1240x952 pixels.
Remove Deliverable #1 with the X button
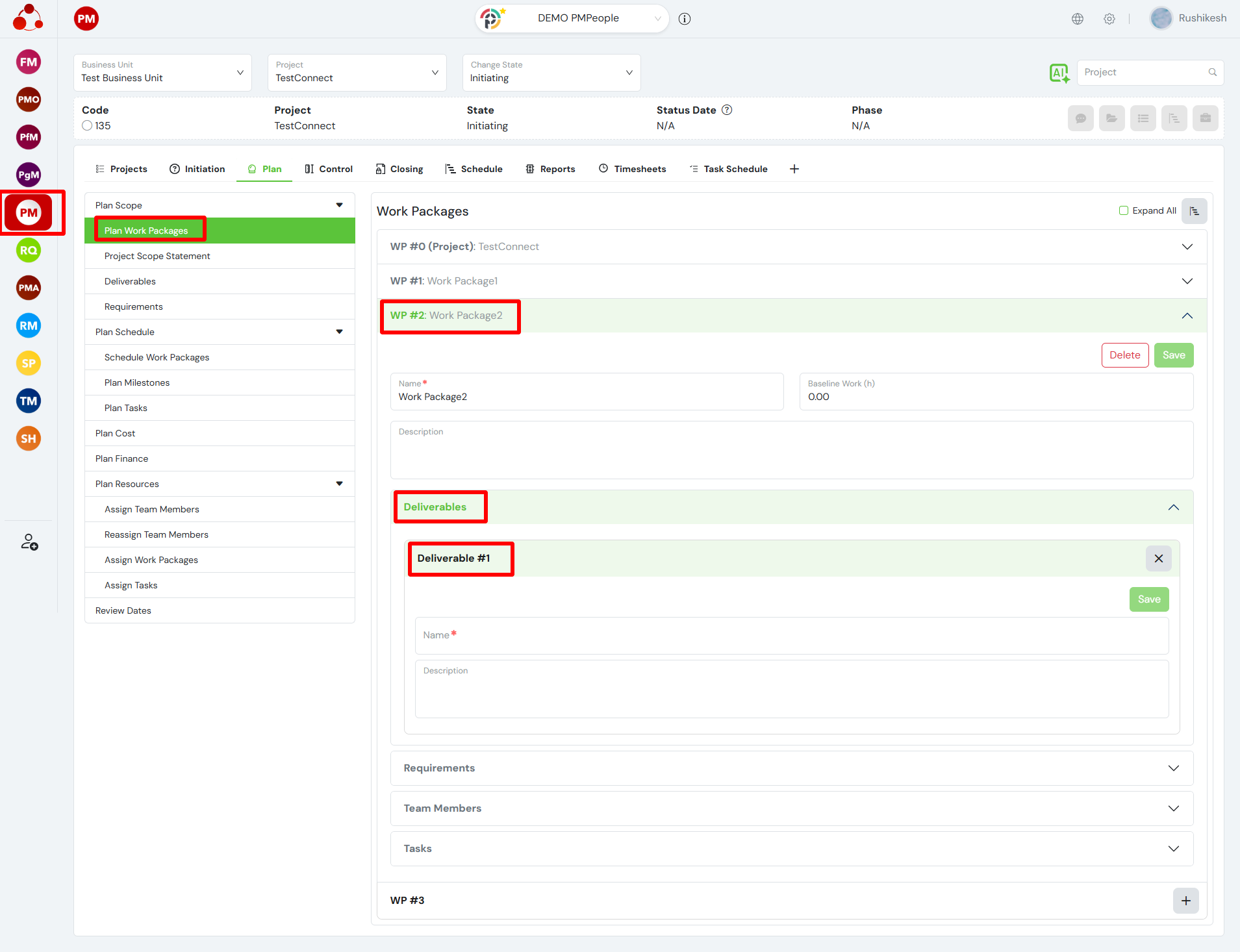click(1158, 558)
